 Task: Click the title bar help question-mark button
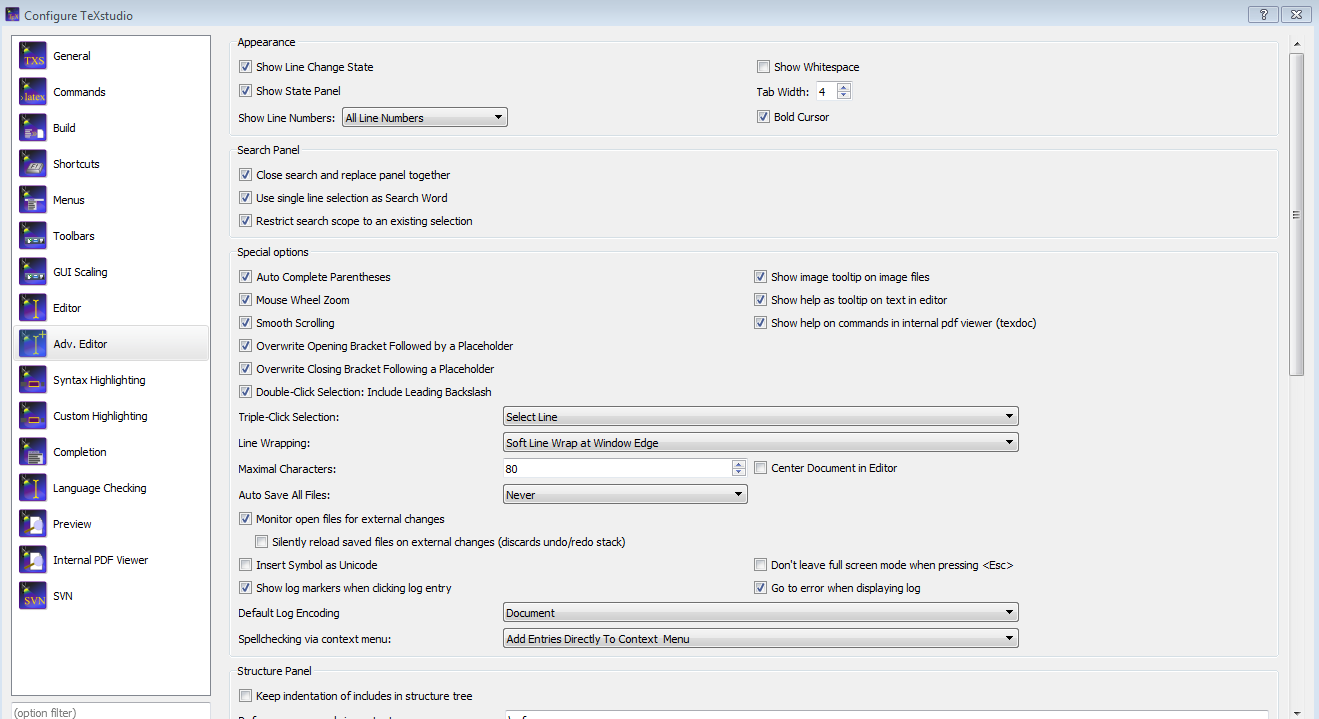tap(1263, 14)
